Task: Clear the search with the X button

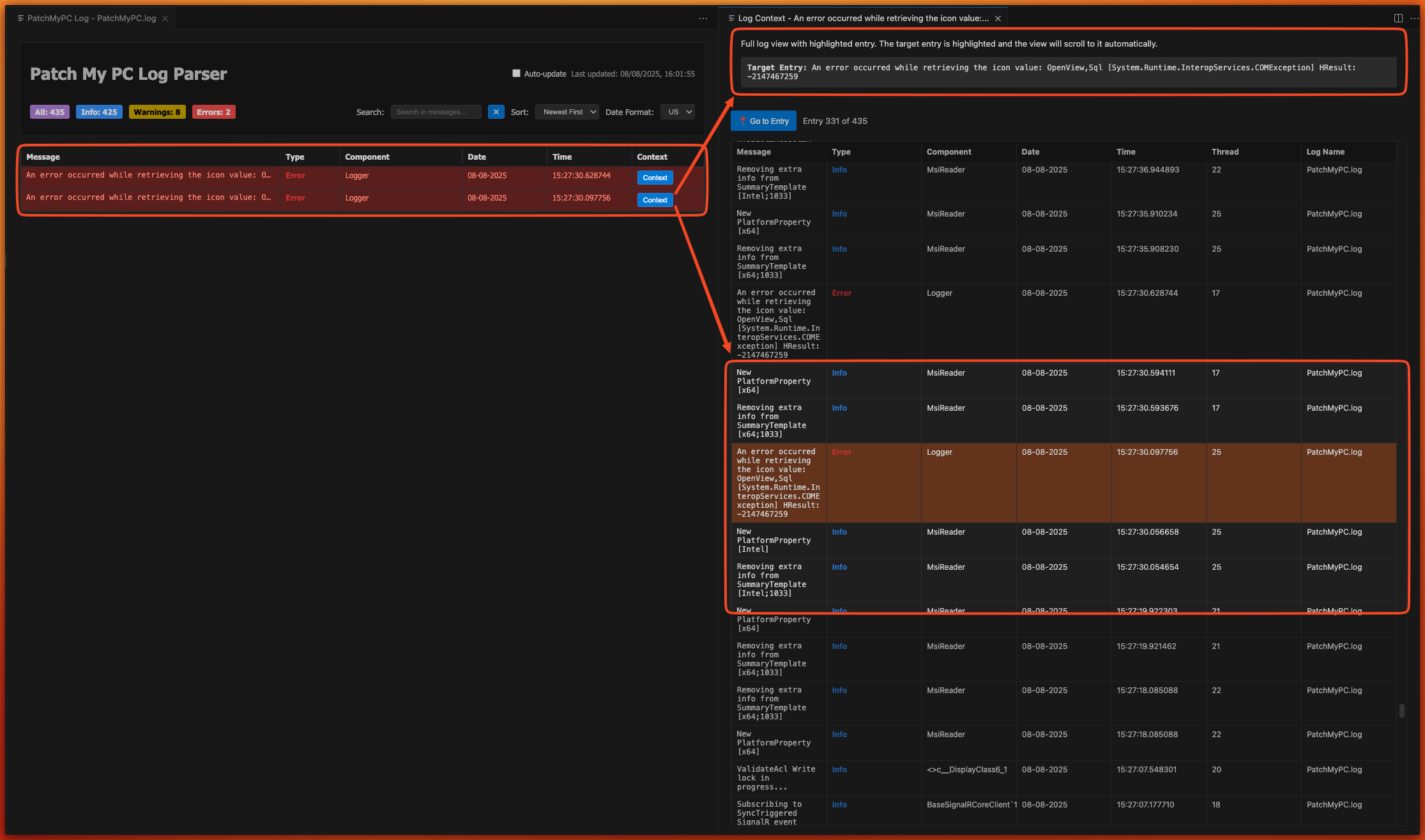Action: (496, 112)
